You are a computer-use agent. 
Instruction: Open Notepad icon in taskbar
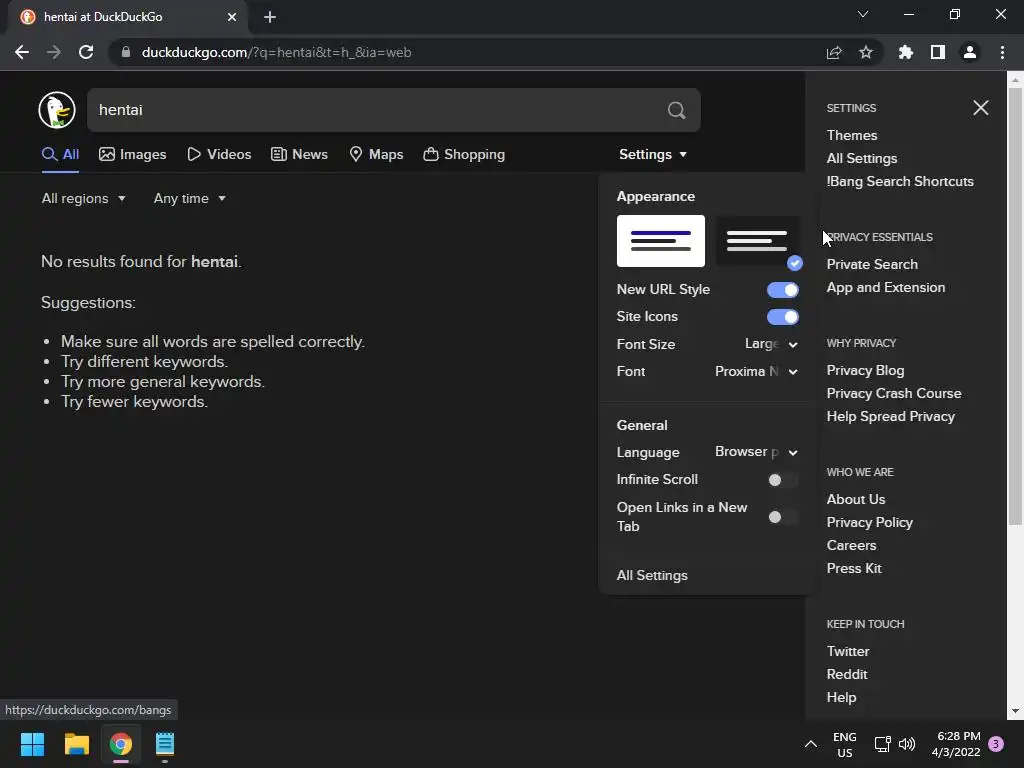(165, 744)
